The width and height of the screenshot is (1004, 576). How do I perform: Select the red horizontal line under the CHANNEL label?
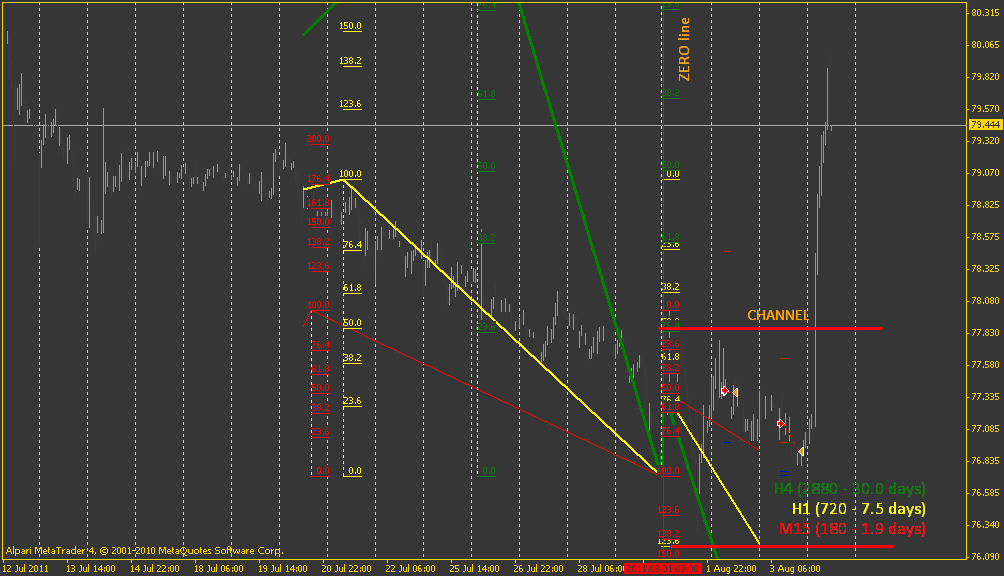tap(771, 328)
